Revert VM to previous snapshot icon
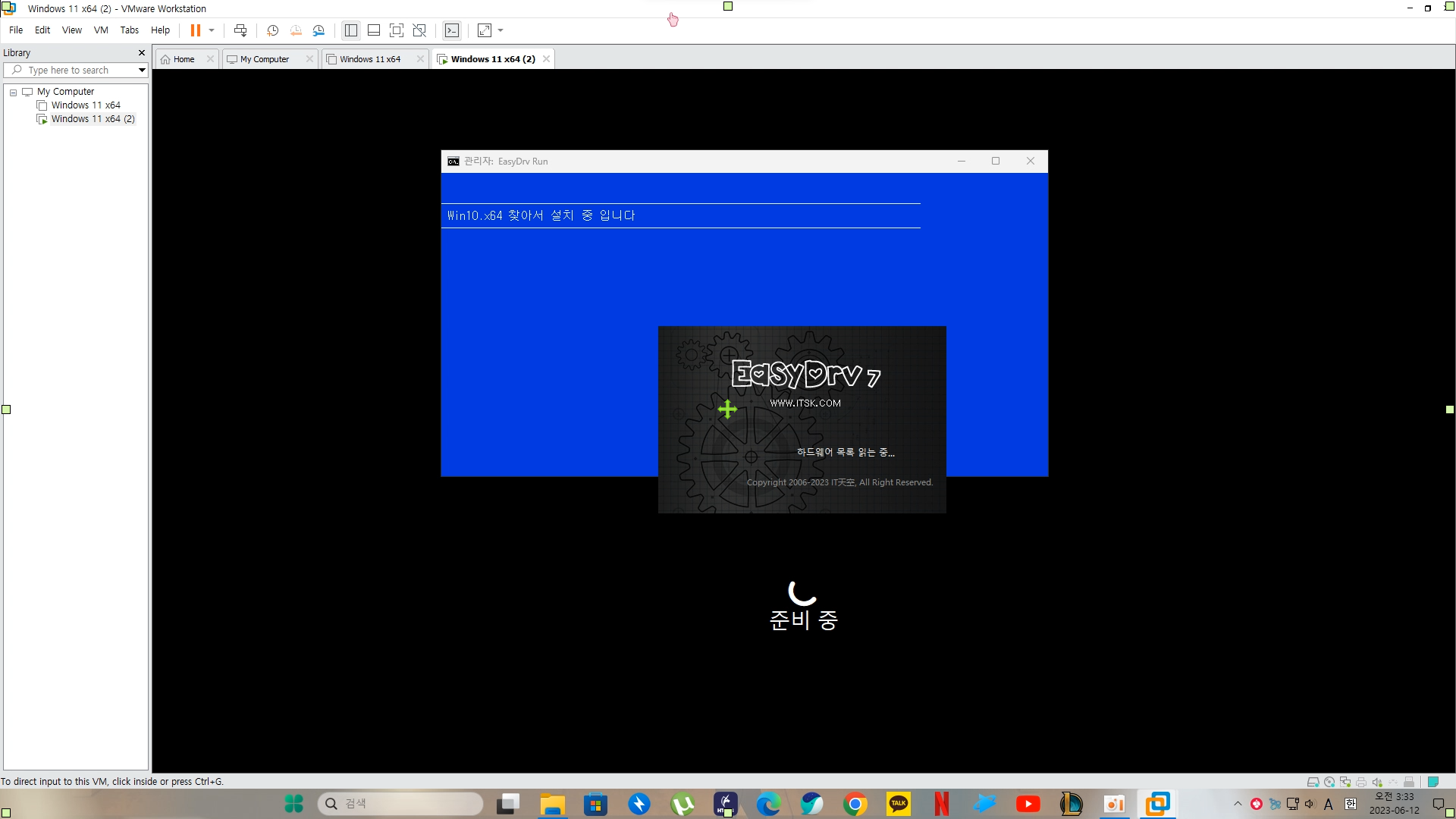Screen dimensions: 1456x819 click(296, 30)
